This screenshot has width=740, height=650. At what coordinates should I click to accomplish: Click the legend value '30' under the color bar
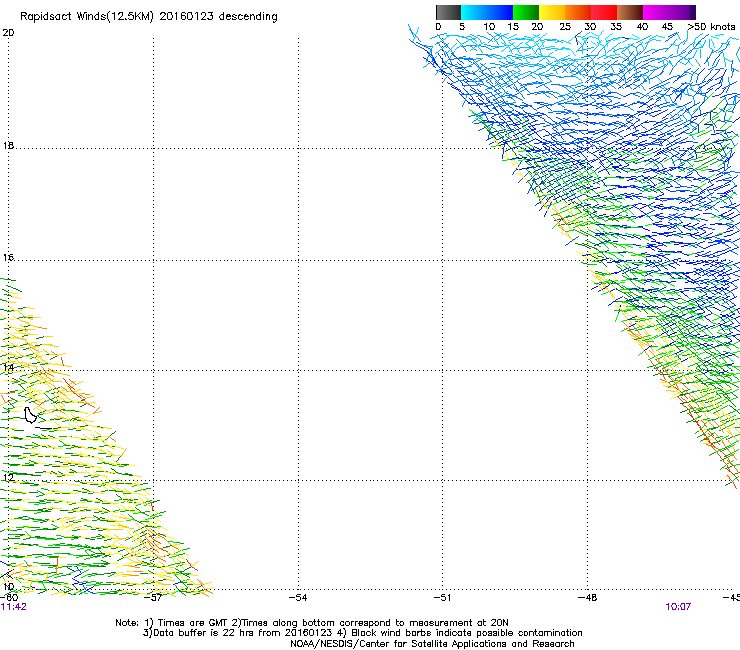coord(590,27)
